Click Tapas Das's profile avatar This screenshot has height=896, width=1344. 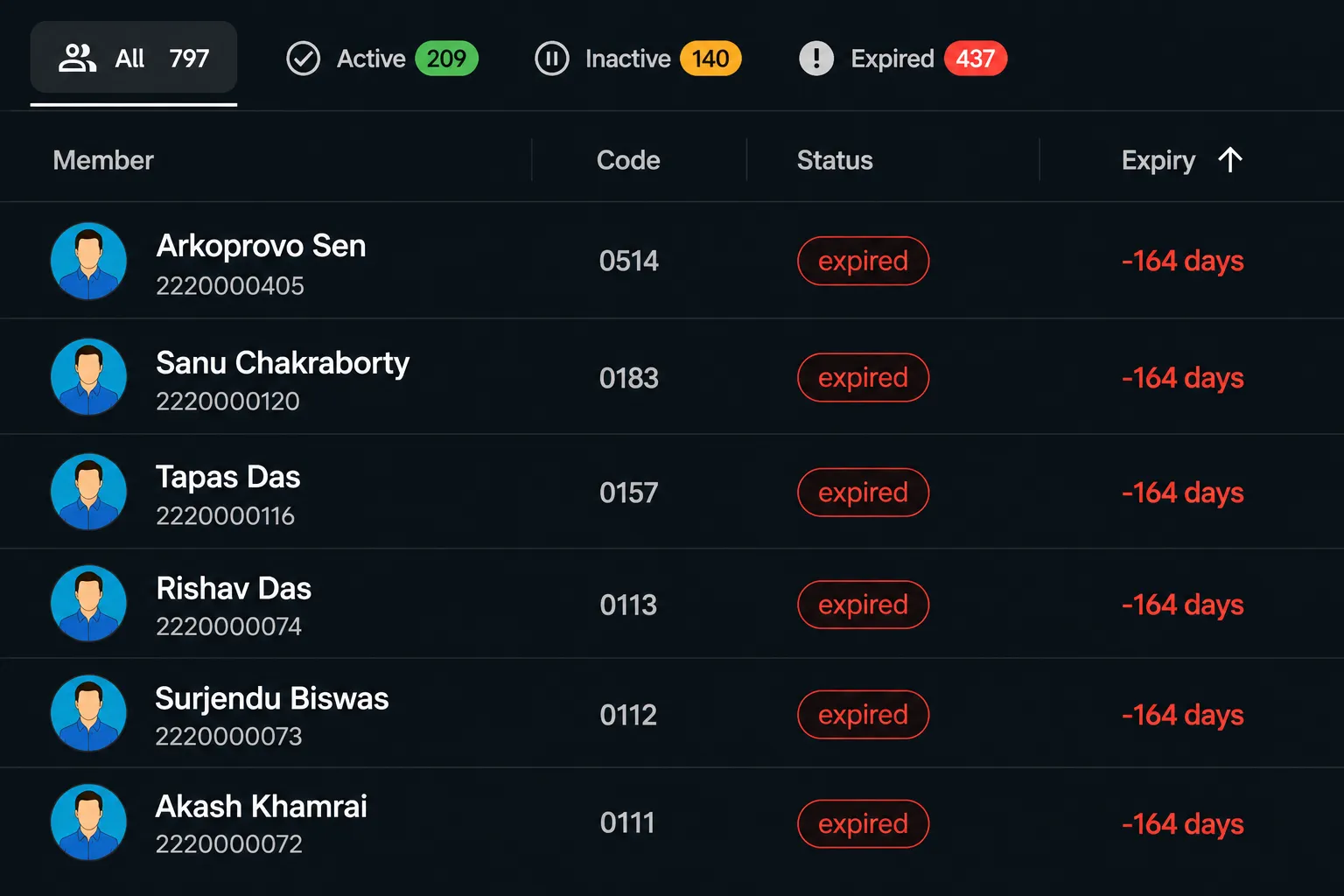pos(88,492)
